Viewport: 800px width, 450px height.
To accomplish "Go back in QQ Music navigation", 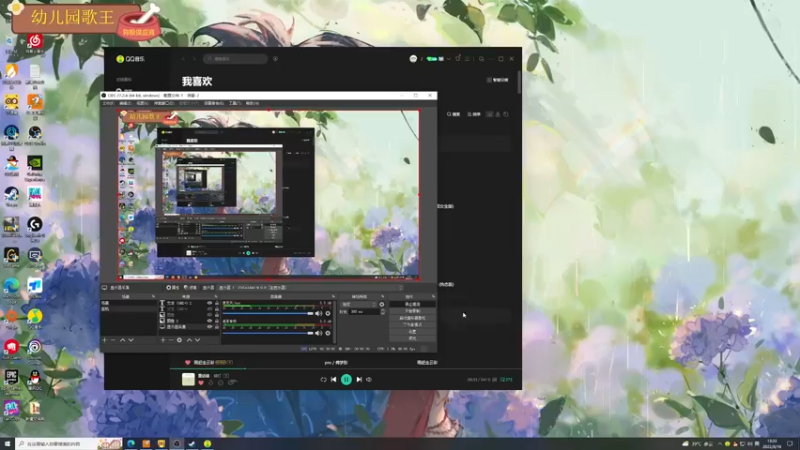I will [x=183, y=59].
